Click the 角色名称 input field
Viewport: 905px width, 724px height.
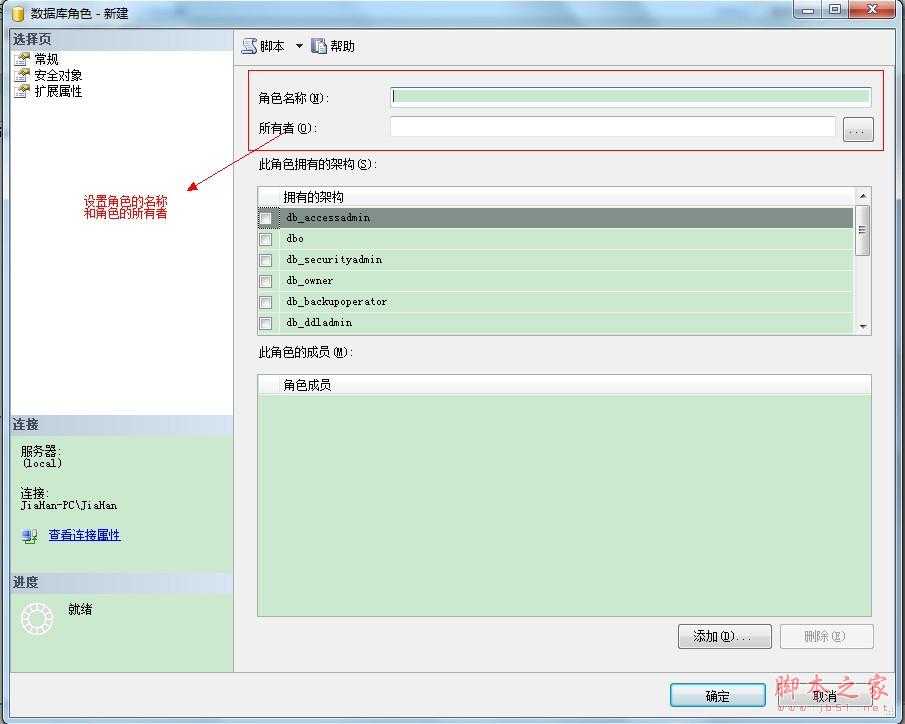click(631, 97)
